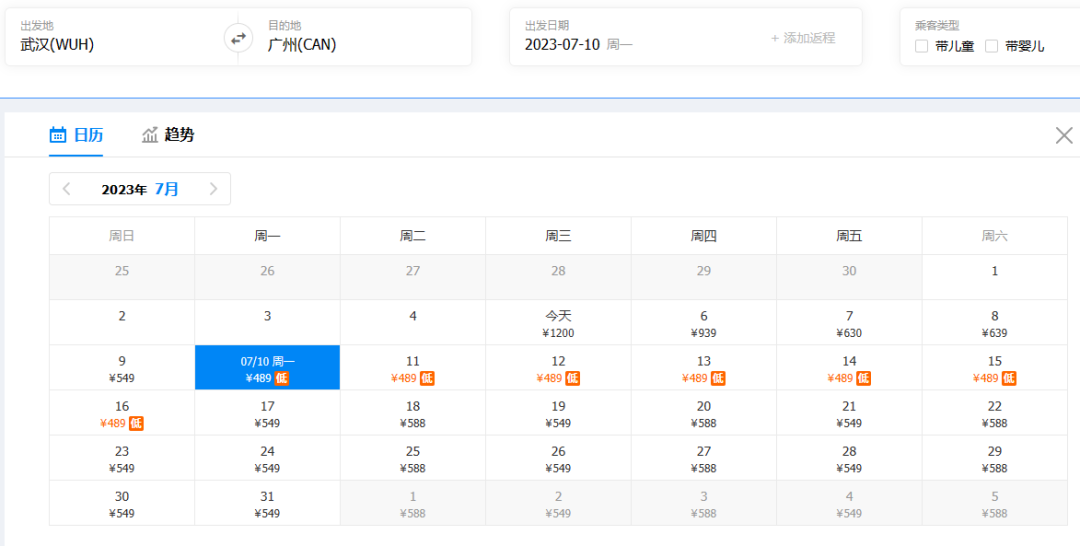1080x546 pixels.
Task: Select July 29 priced ¥588
Action: click(x=995, y=458)
